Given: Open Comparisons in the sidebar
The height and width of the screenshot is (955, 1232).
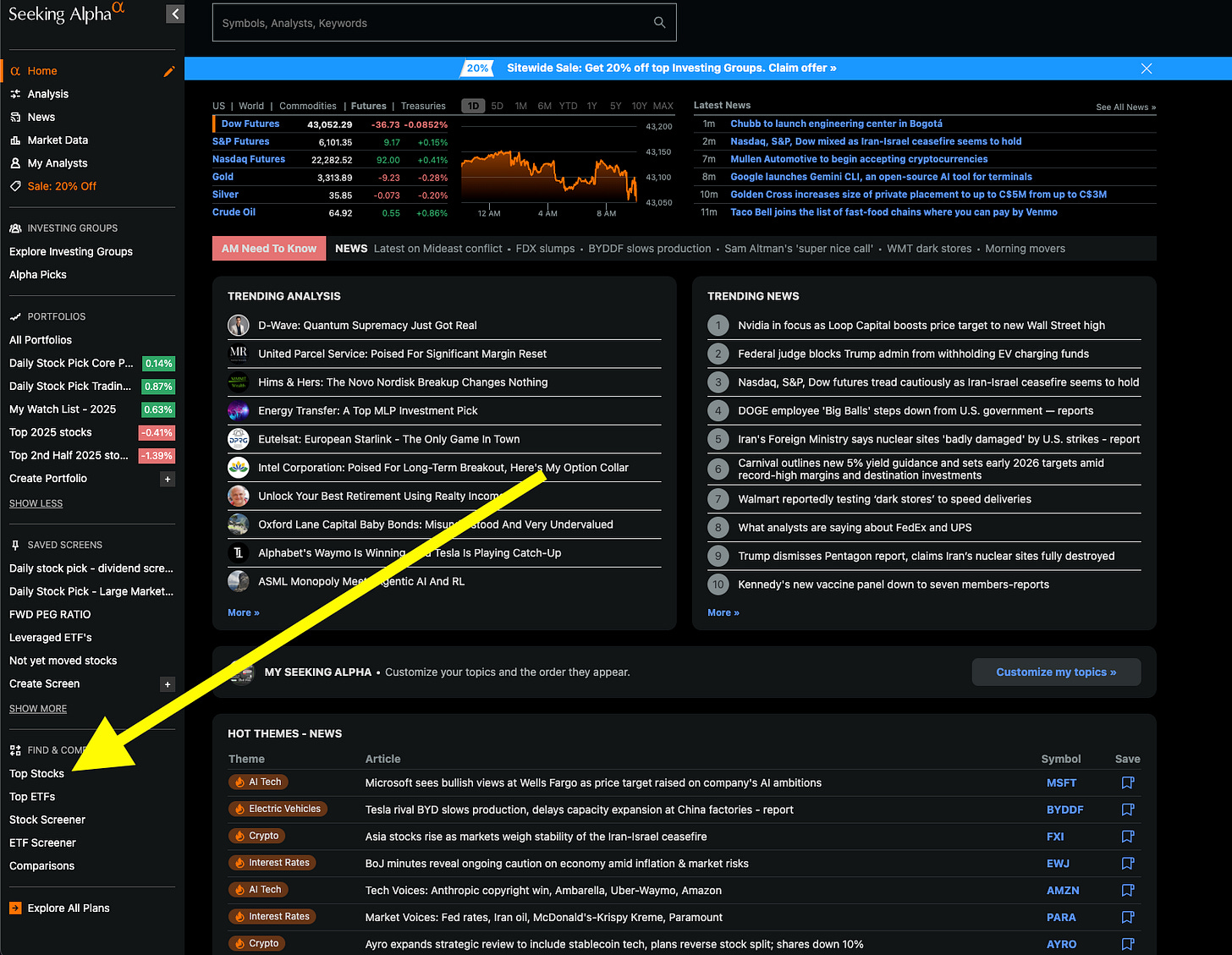Looking at the screenshot, I should click(x=41, y=866).
